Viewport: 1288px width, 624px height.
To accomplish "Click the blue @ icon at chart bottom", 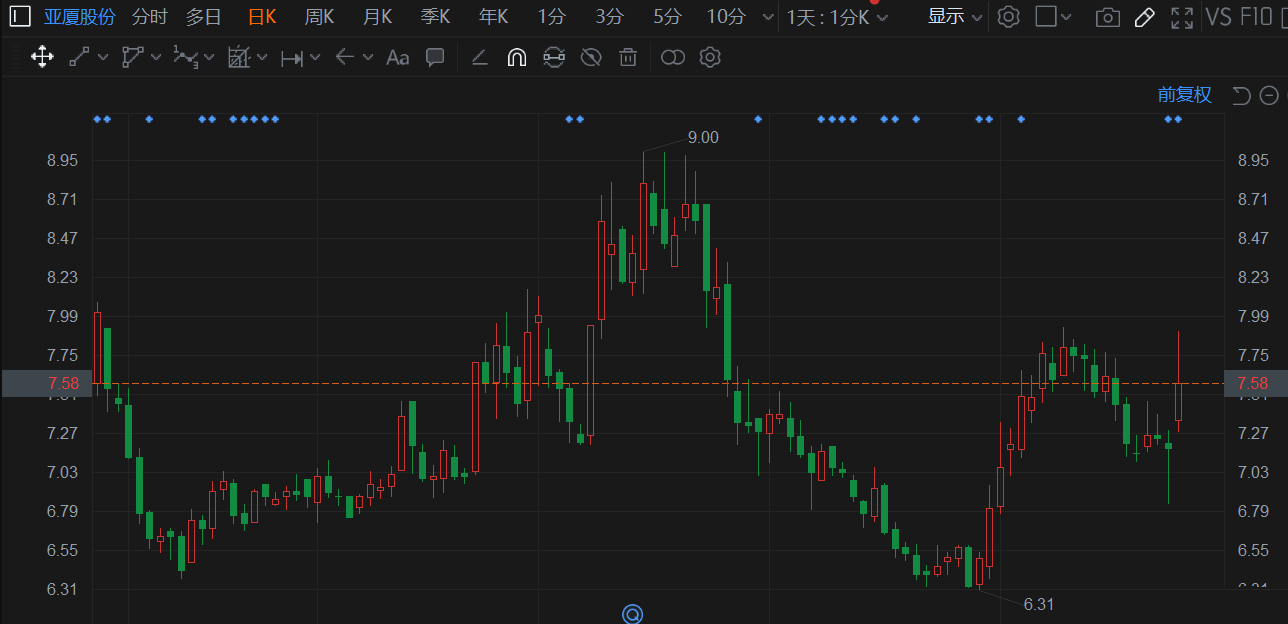I will click(632, 613).
